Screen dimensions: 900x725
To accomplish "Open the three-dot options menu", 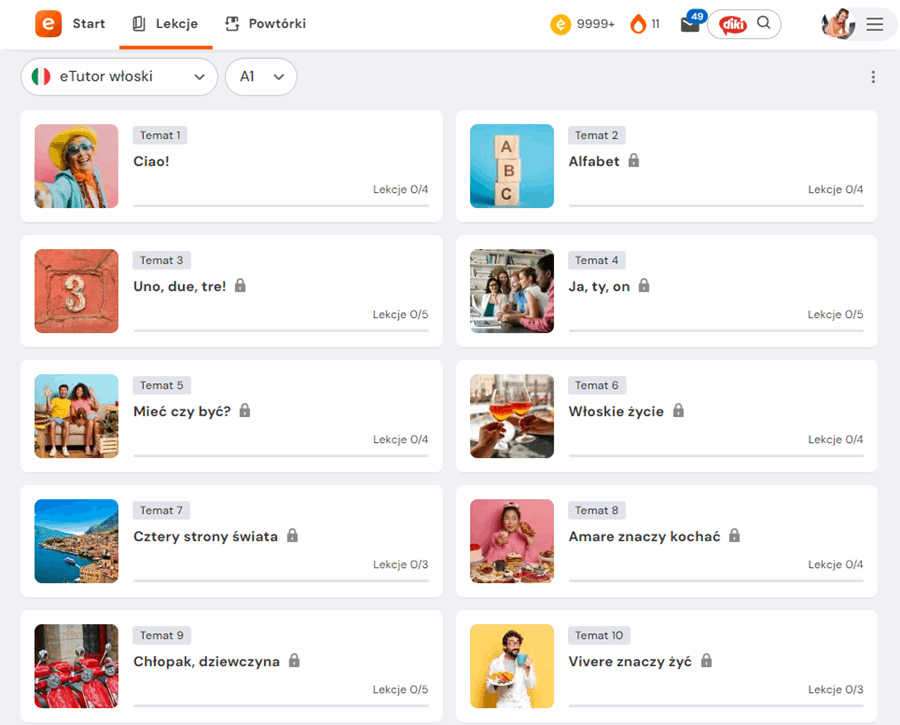I will tap(873, 76).
